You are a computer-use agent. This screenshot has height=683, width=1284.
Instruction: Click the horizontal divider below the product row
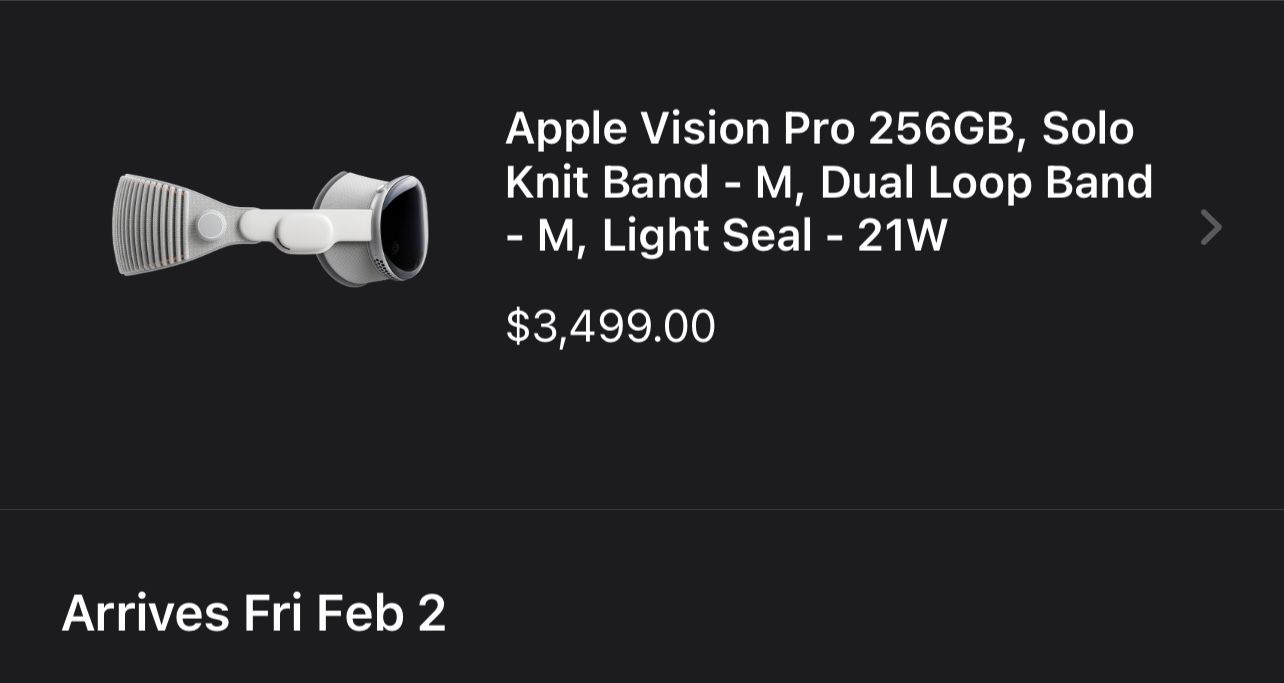tap(642, 509)
